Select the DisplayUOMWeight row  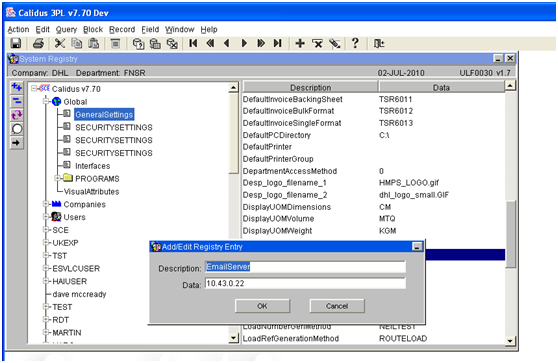click(x=374, y=231)
